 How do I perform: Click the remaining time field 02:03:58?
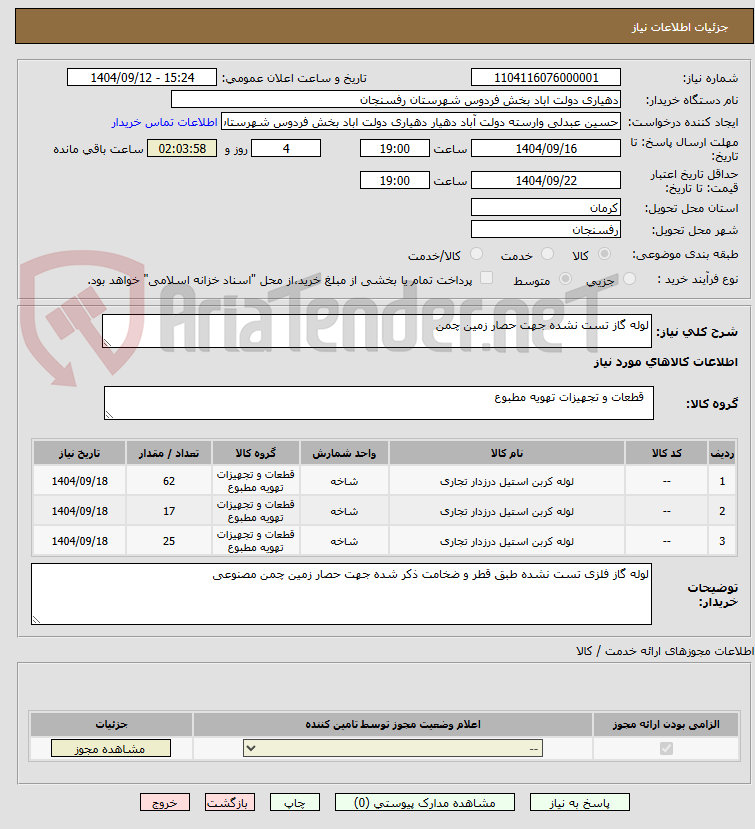coord(182,149)
